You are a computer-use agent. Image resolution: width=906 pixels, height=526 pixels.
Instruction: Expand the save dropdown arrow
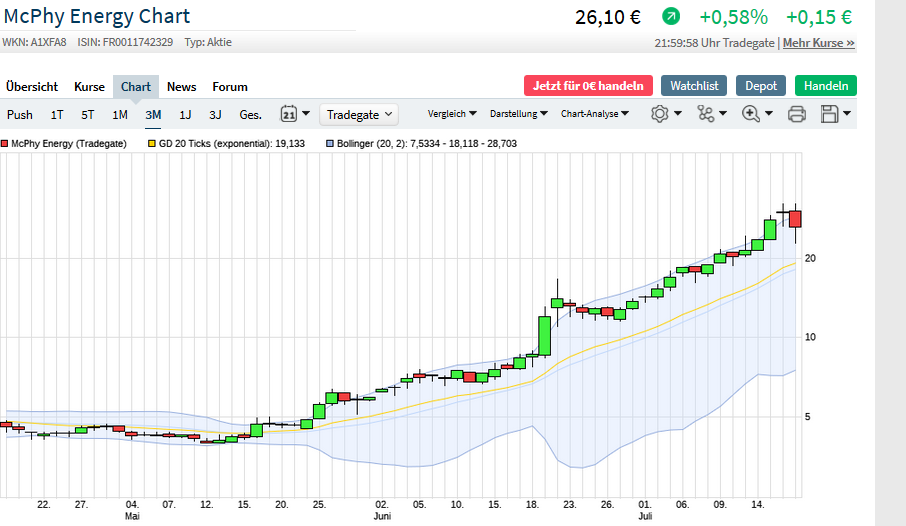click(847, 113)
